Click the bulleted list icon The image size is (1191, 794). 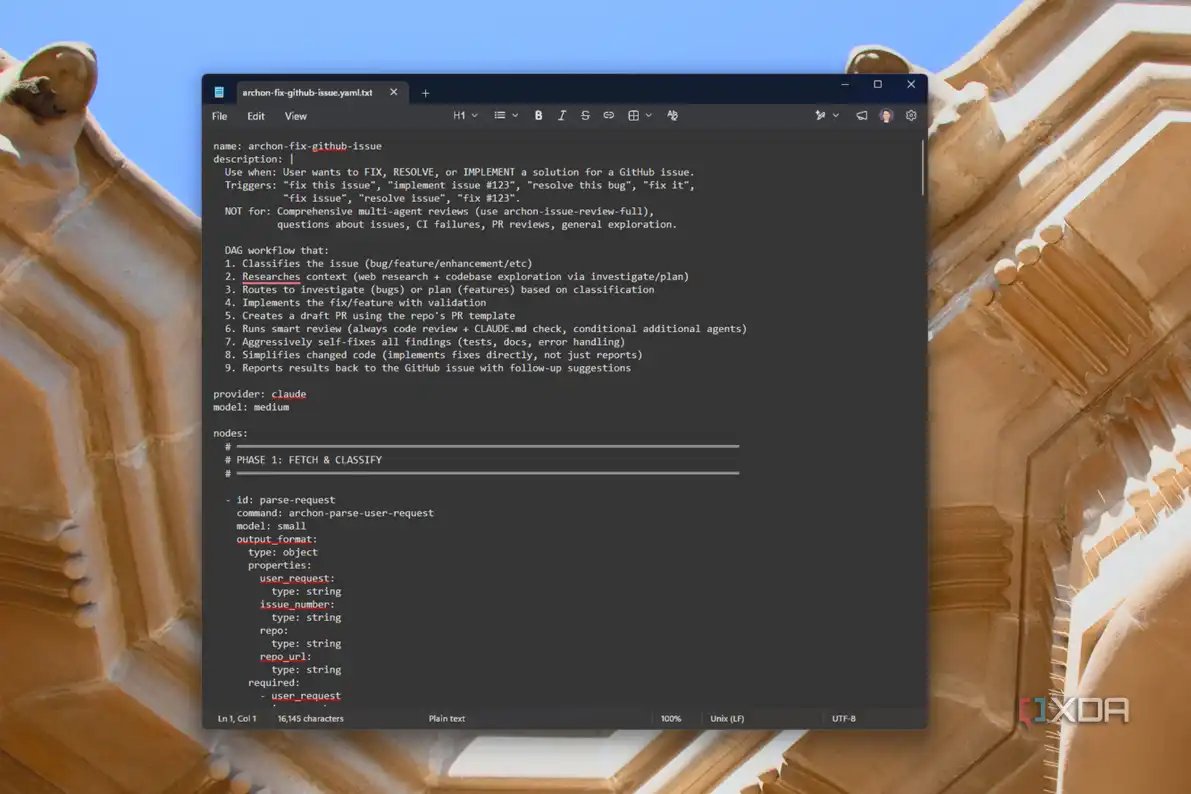499,115
